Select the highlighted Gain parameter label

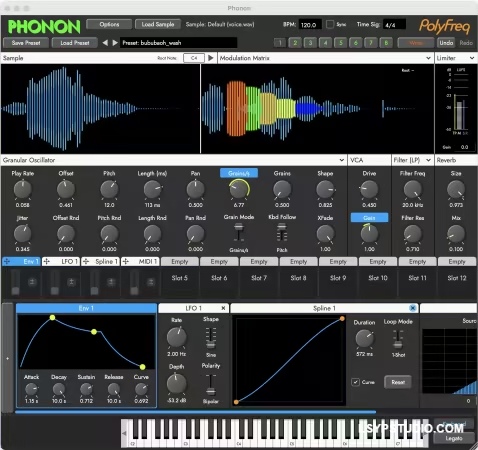[x=369, y=218]
